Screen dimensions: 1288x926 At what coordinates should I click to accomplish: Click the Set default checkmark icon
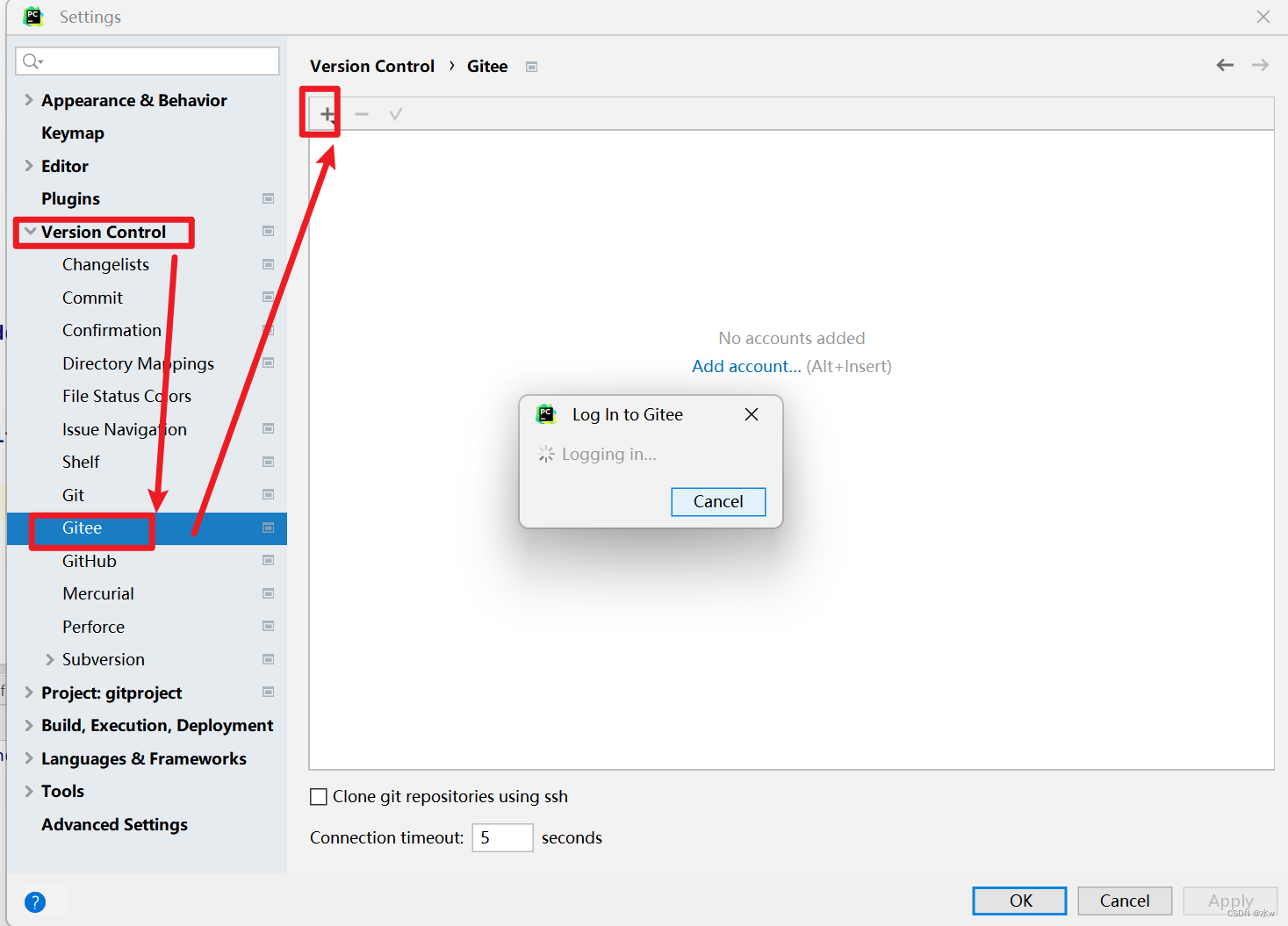coord(396,114)
